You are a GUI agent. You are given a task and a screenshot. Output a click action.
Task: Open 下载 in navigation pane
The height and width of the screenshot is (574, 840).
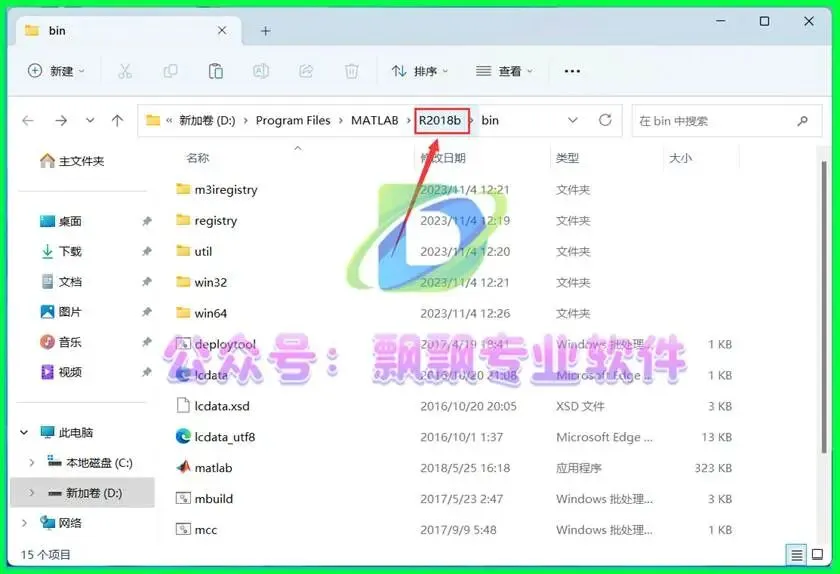(61, 251)
